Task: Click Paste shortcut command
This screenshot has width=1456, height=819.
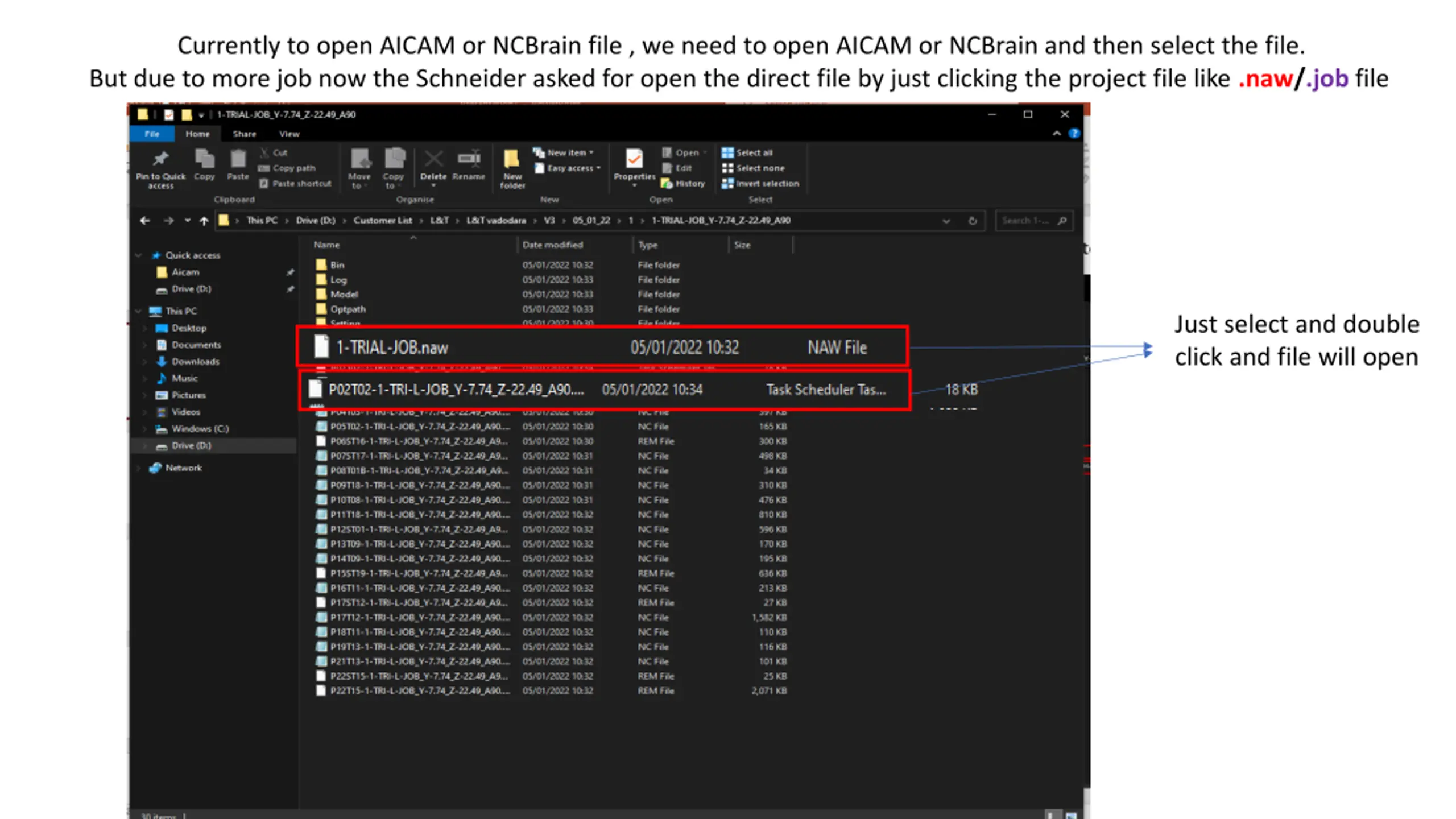Action: (295, 183)
